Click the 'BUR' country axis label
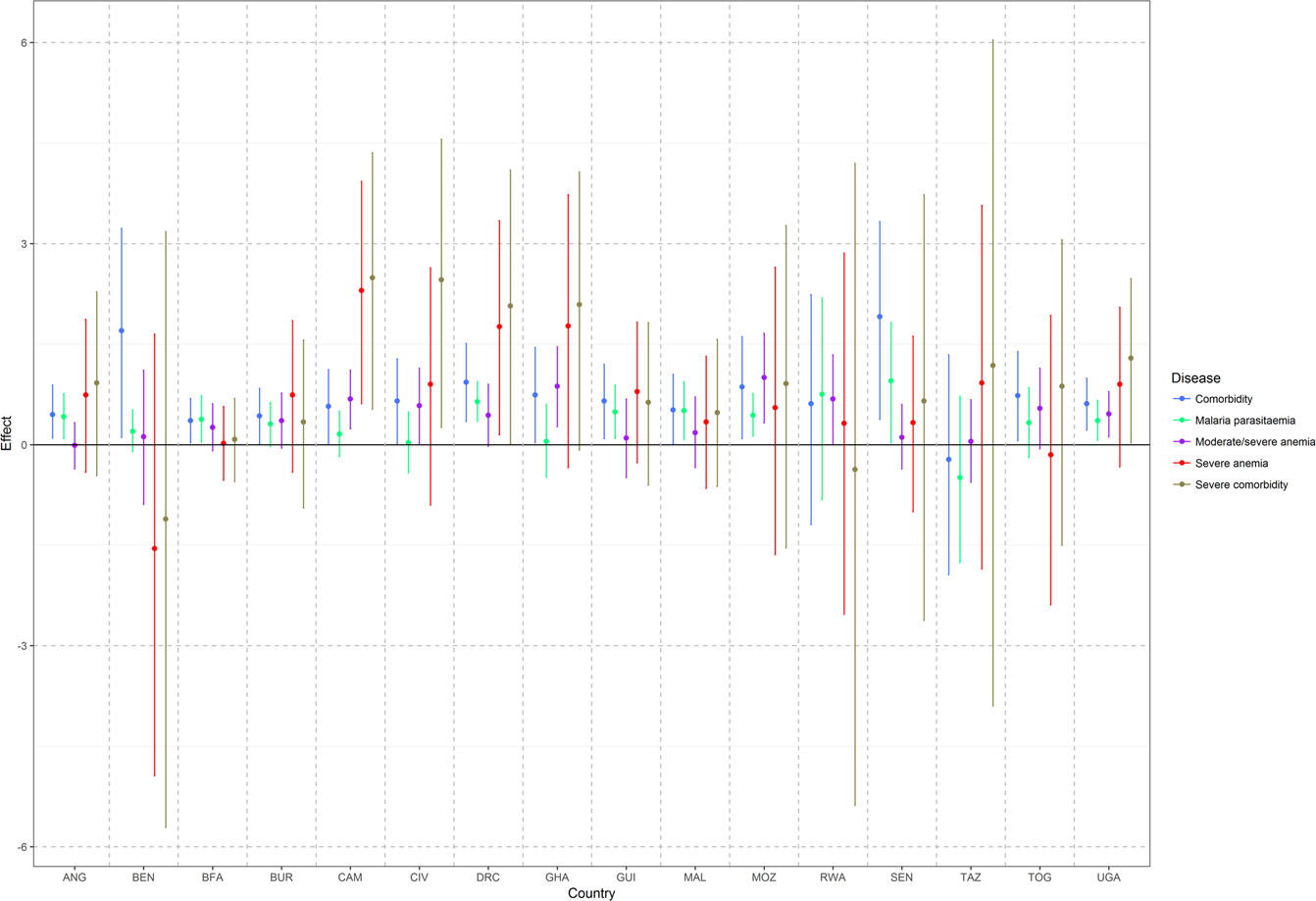1316x901 pixels. click(281, 877)
